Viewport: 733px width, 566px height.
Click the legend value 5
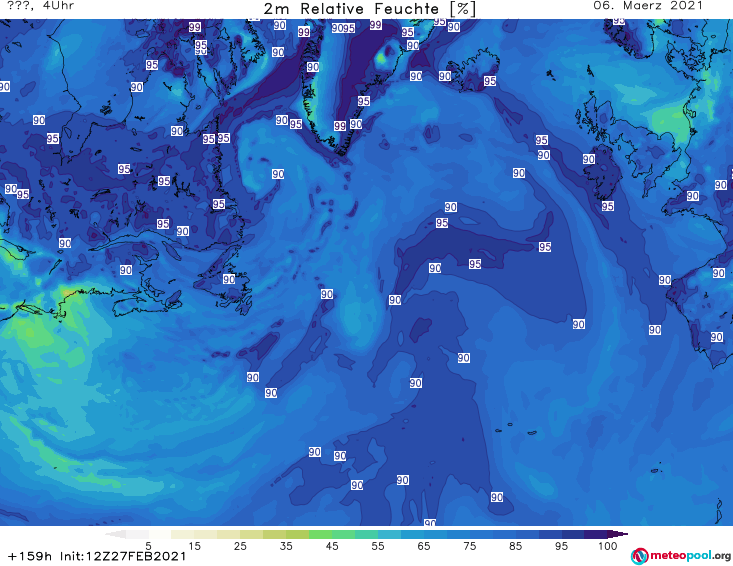pos(148,546)
